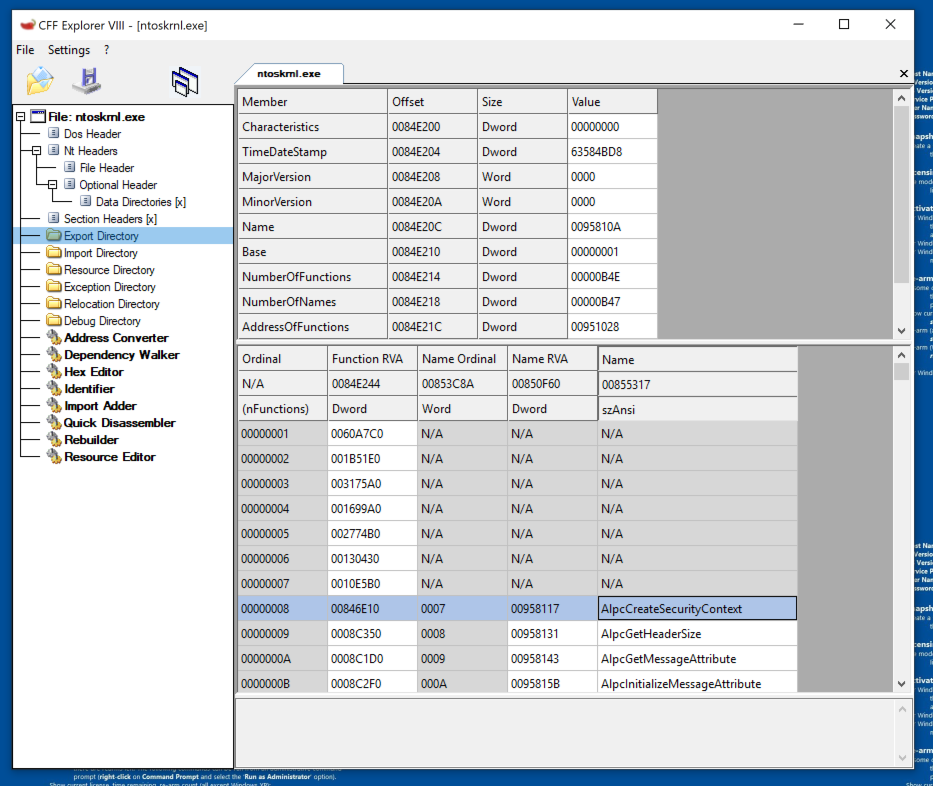Screen dimensions: 933x786
Task: Select the ntoskrnl.exe document tab
Action: click(x=290, y=74)
